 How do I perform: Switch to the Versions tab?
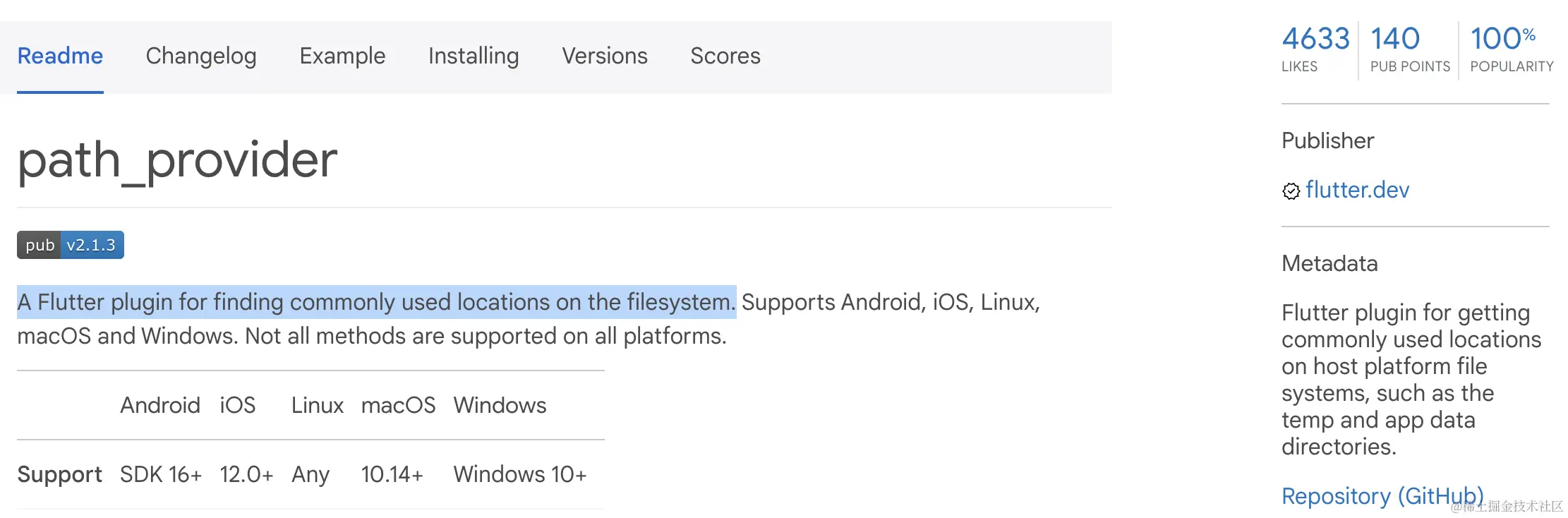[604, 56]
